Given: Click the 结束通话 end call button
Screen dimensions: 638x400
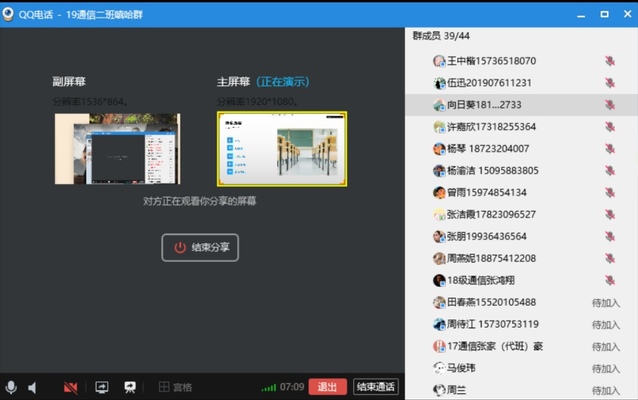Looking at the screenshot, I should [x=375, y=387].
